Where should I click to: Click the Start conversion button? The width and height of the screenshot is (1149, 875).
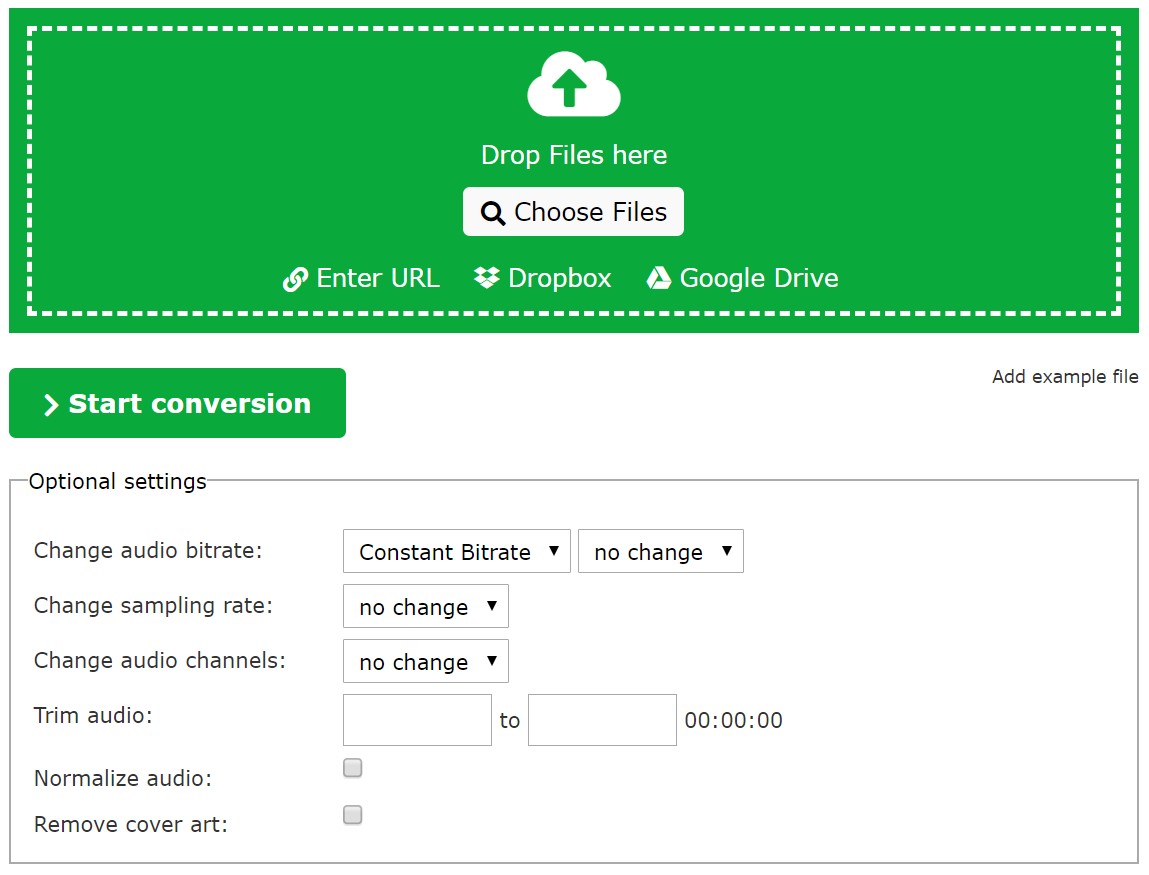point(177,403)
